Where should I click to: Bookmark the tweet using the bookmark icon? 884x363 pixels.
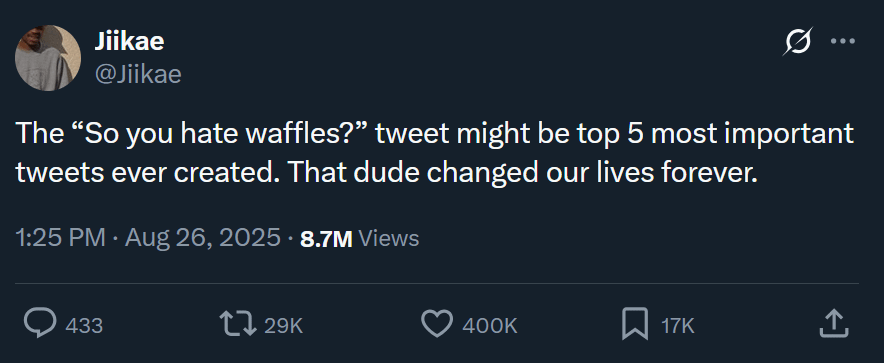pyautogui.click(x=635, y=325)
